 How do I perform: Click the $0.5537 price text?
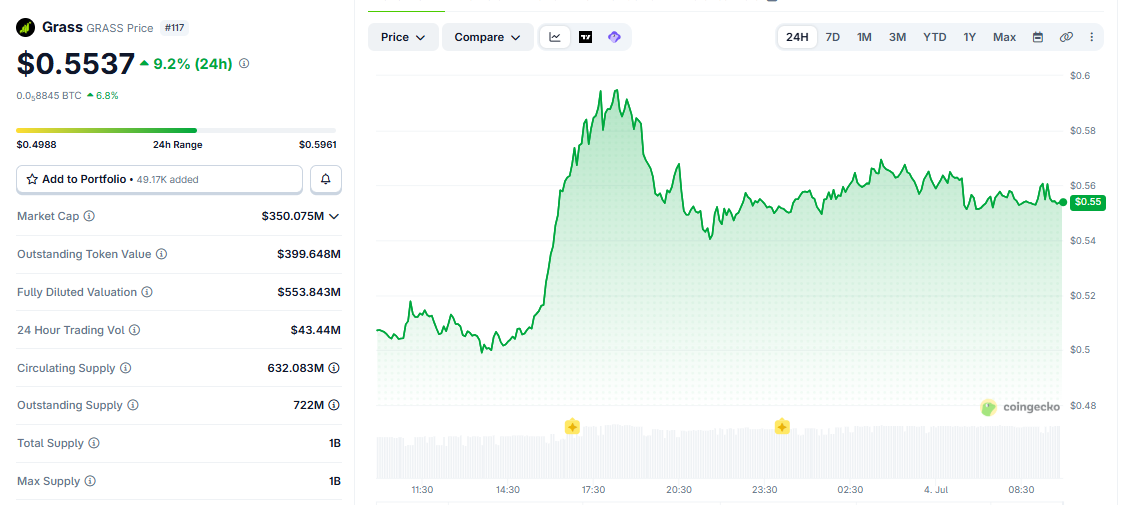click(x=76, y=64)
